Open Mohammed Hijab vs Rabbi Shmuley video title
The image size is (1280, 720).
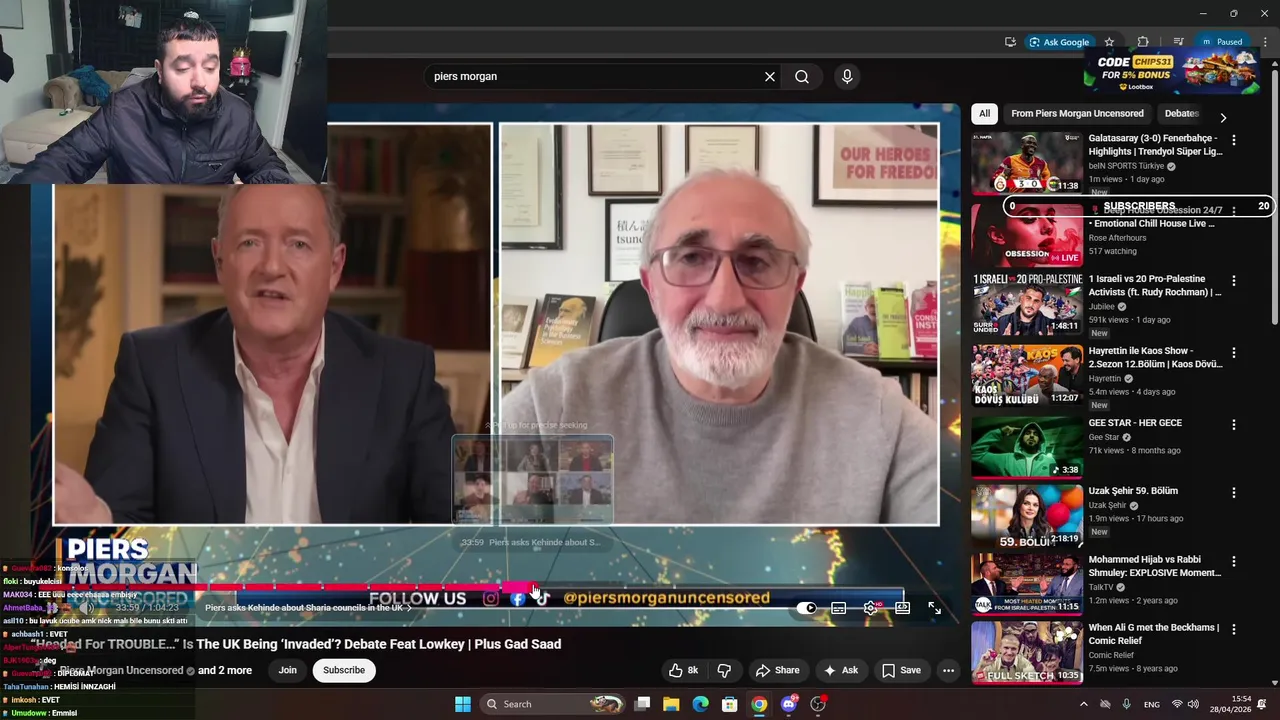coord(1154,566)
